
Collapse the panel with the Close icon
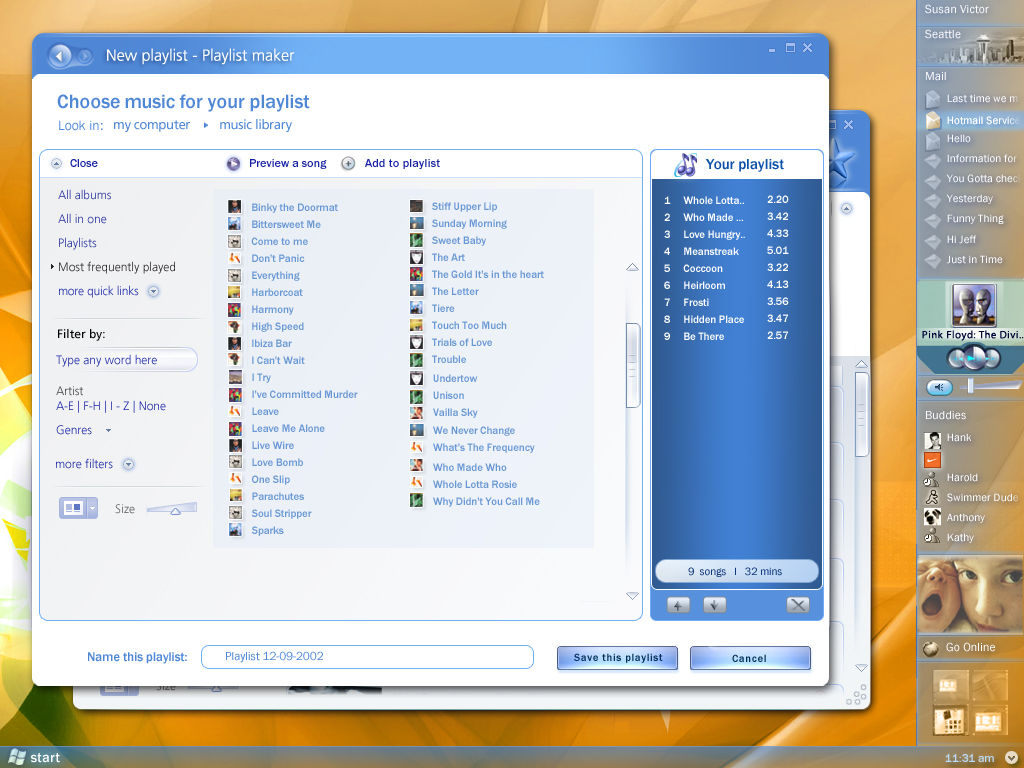pos(57,163)
